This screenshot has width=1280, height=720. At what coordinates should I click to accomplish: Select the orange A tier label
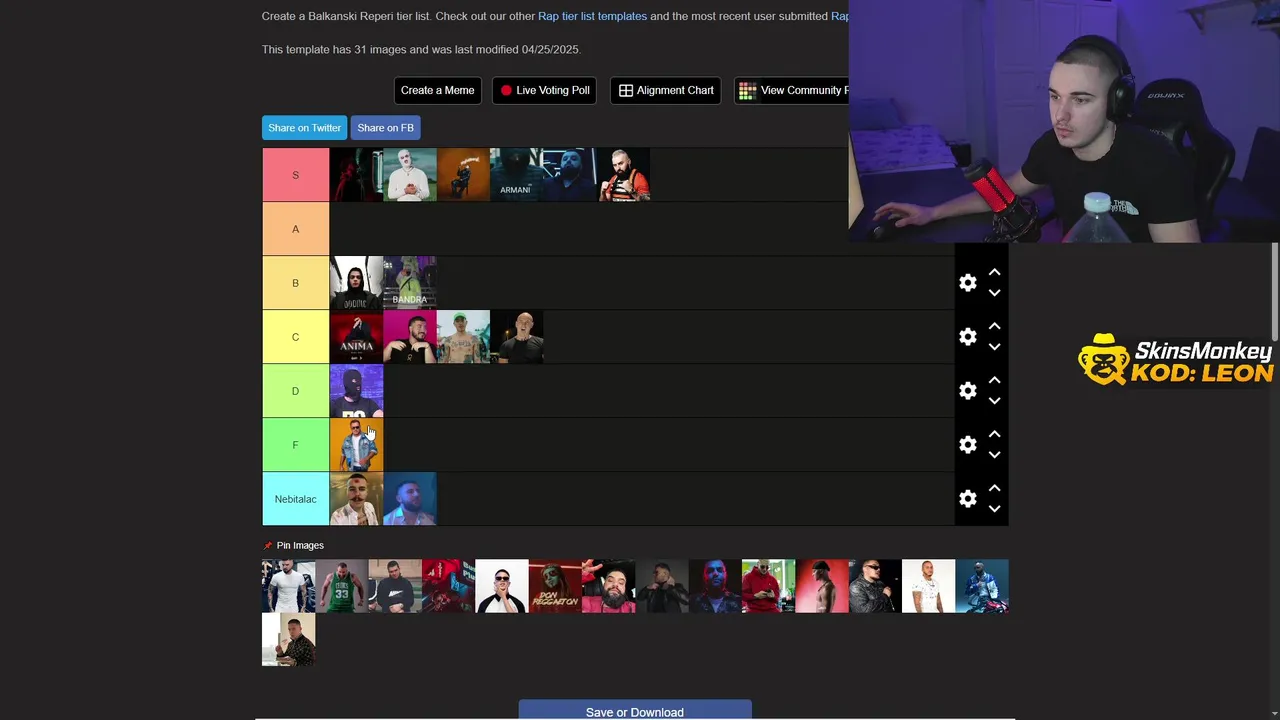[x=296, y=229]
